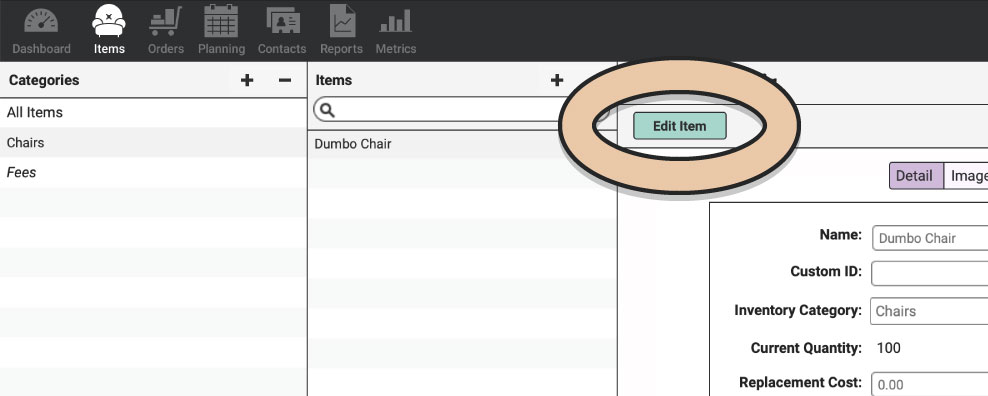Click the Custom ID input field

click(x=930, y=274)
